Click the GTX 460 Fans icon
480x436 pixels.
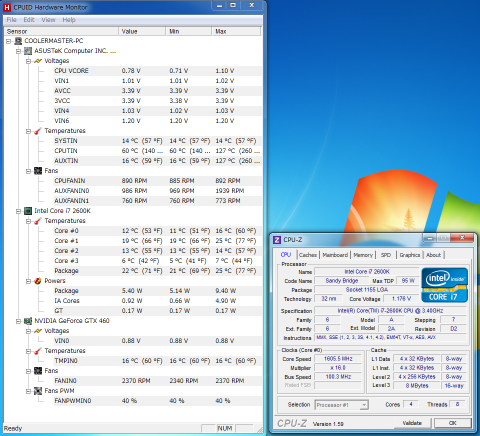38,371
